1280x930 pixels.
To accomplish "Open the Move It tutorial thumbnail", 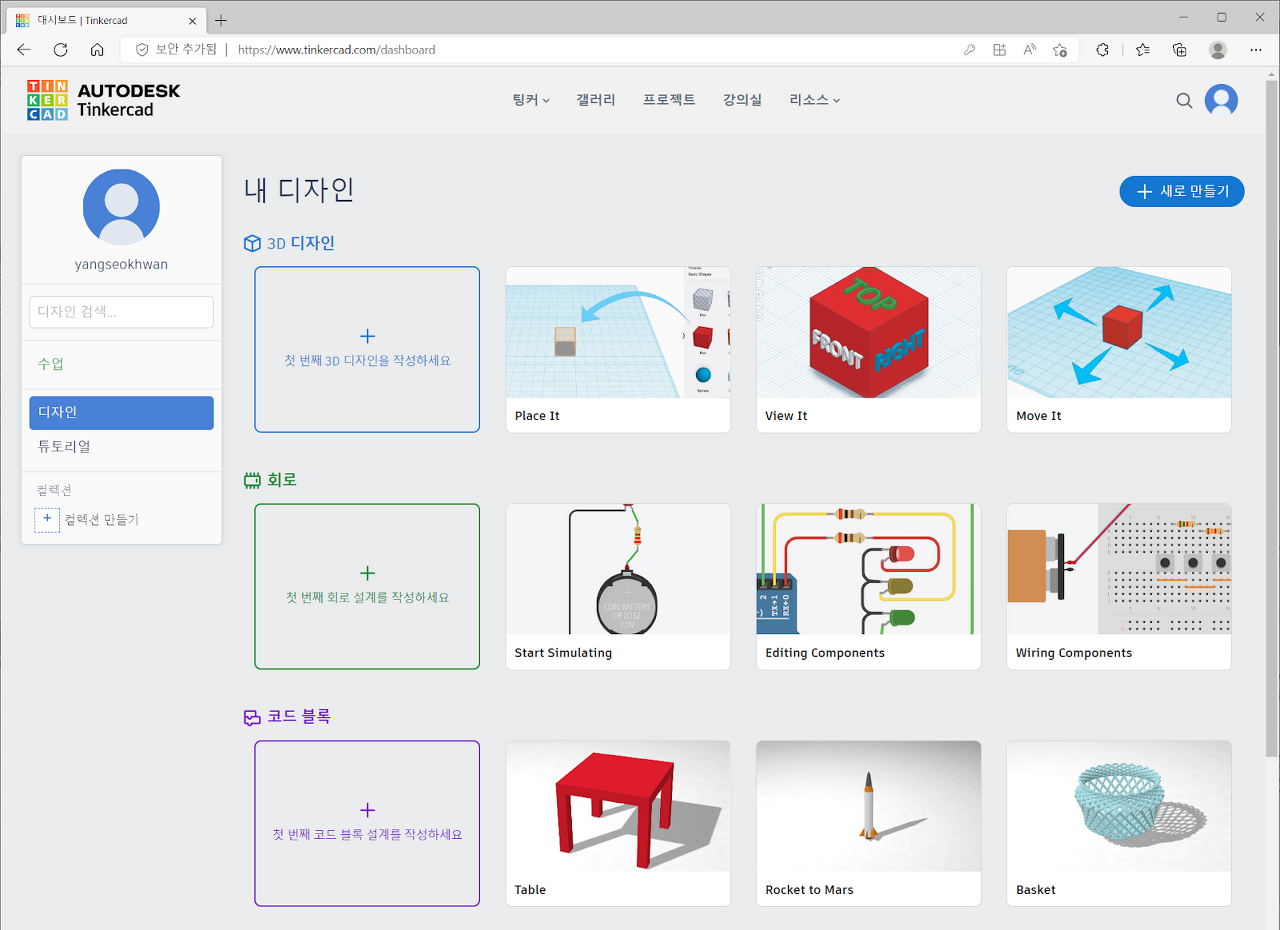I will point(1118,332).
